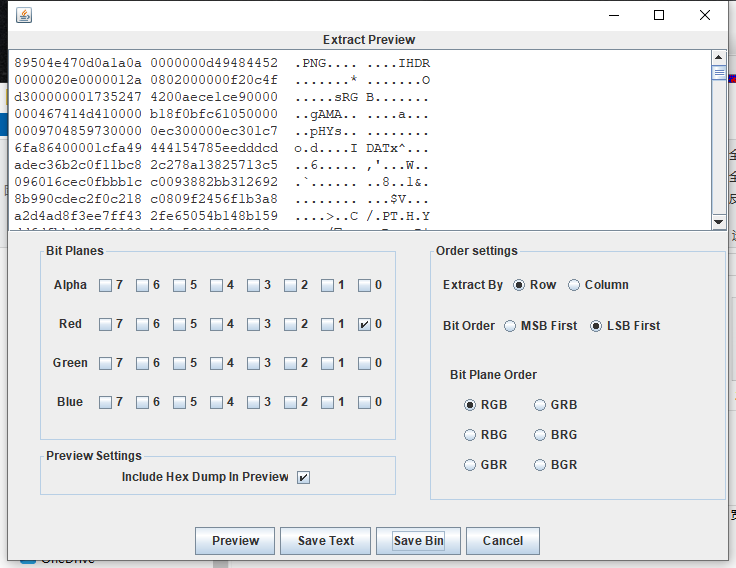Click the preview scrollbar thumb
The image size is (736, 568).
pos(719,73)
